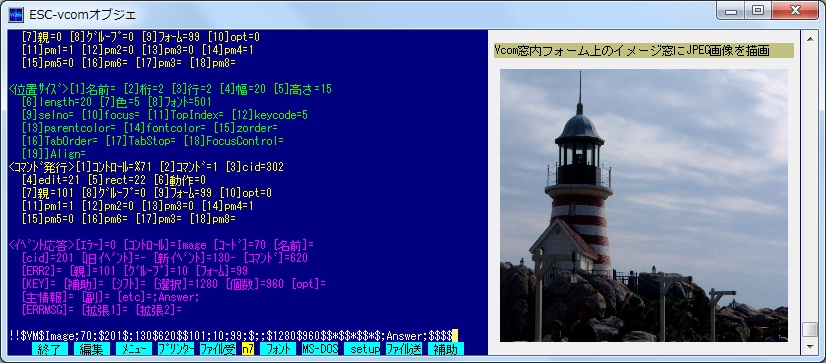The width and height of the screenshot is (826, 363).
Task: Click the ESC-vcom application icon in title bar
Action: point(16,15)
